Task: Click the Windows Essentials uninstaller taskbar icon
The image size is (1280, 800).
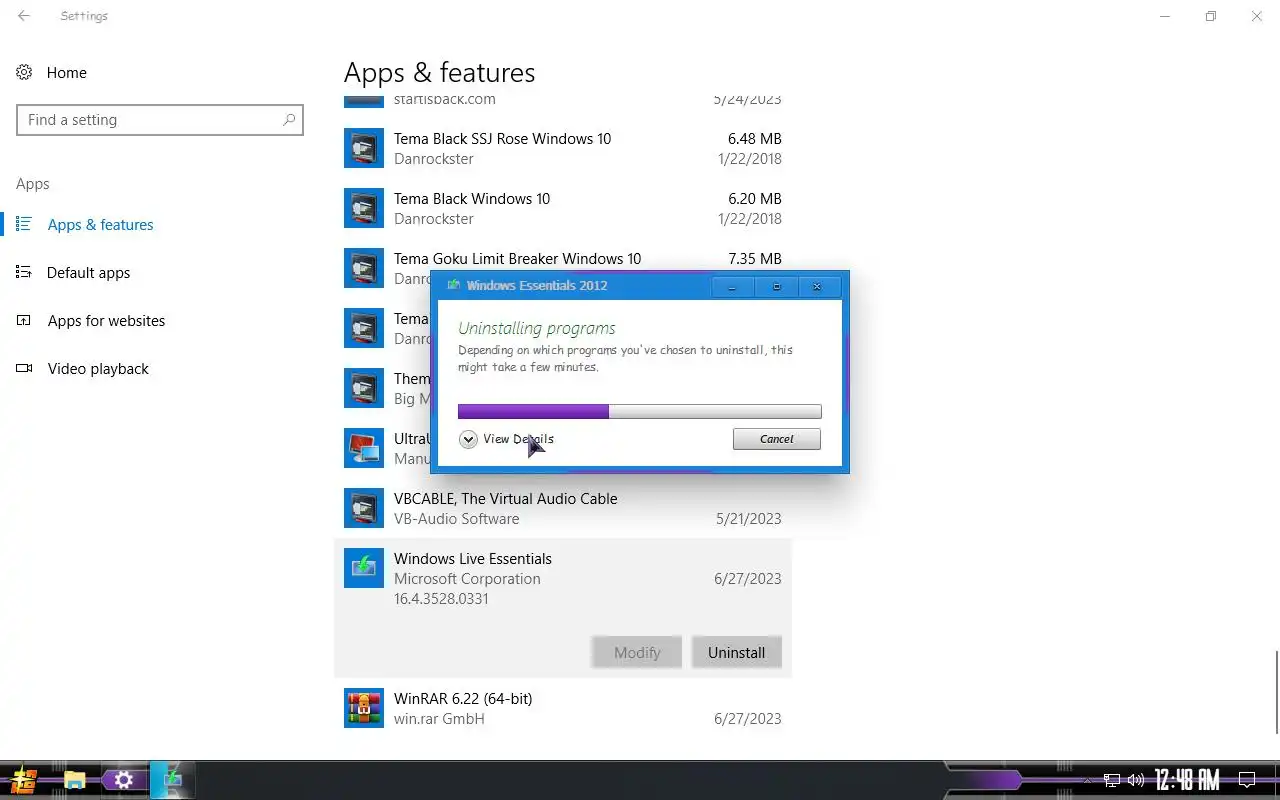Action: (x=173, y=780)
